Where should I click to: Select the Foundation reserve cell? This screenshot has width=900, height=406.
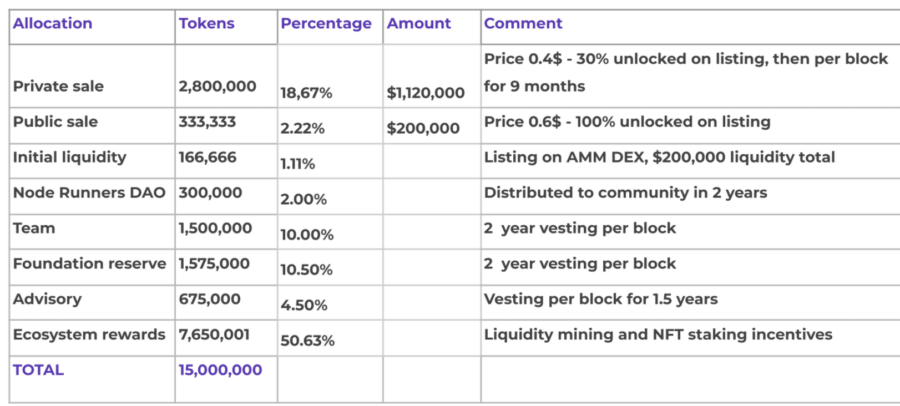(88, 264)
